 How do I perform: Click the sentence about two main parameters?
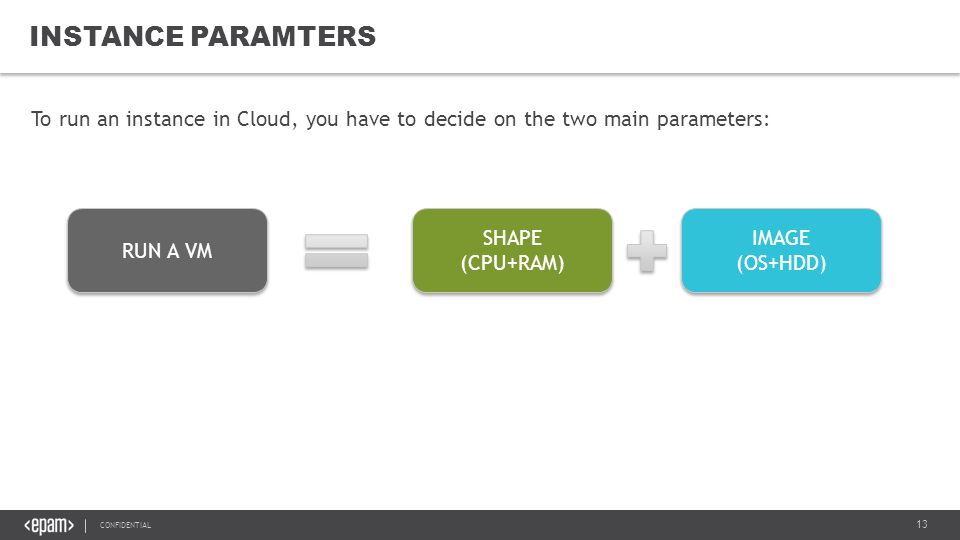pos(400,119)
